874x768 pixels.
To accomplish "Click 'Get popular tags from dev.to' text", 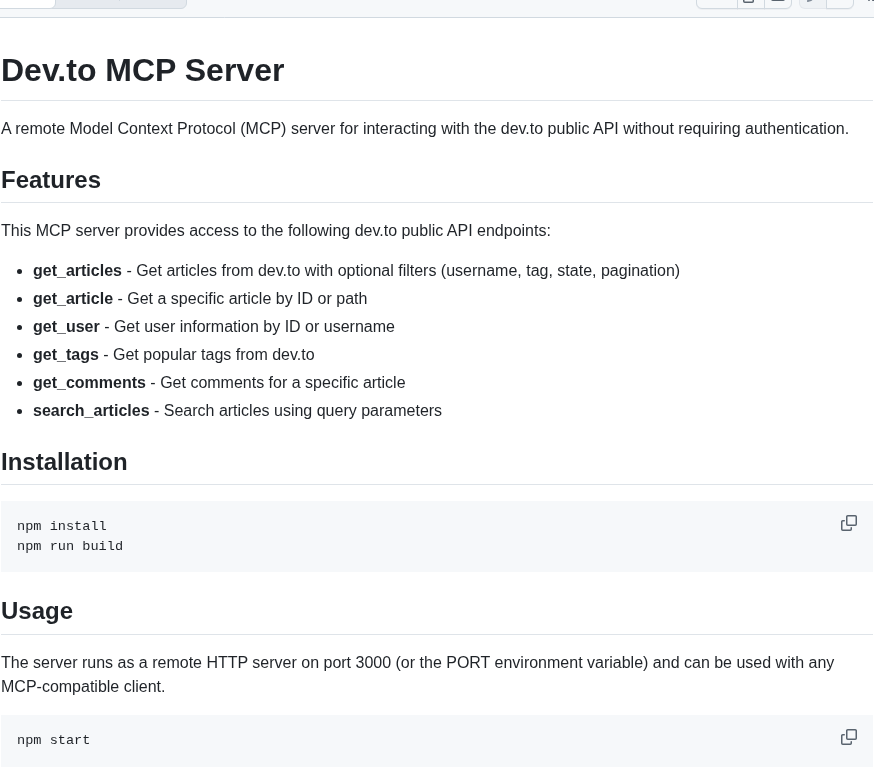I will [x=213, y=355].
